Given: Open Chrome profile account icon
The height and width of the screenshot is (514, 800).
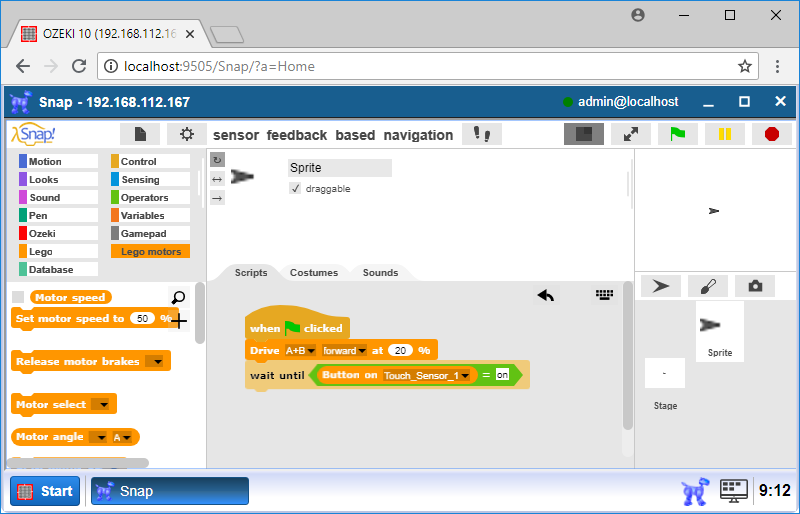Looking at the screenshot, I should [x=638, y=15].
